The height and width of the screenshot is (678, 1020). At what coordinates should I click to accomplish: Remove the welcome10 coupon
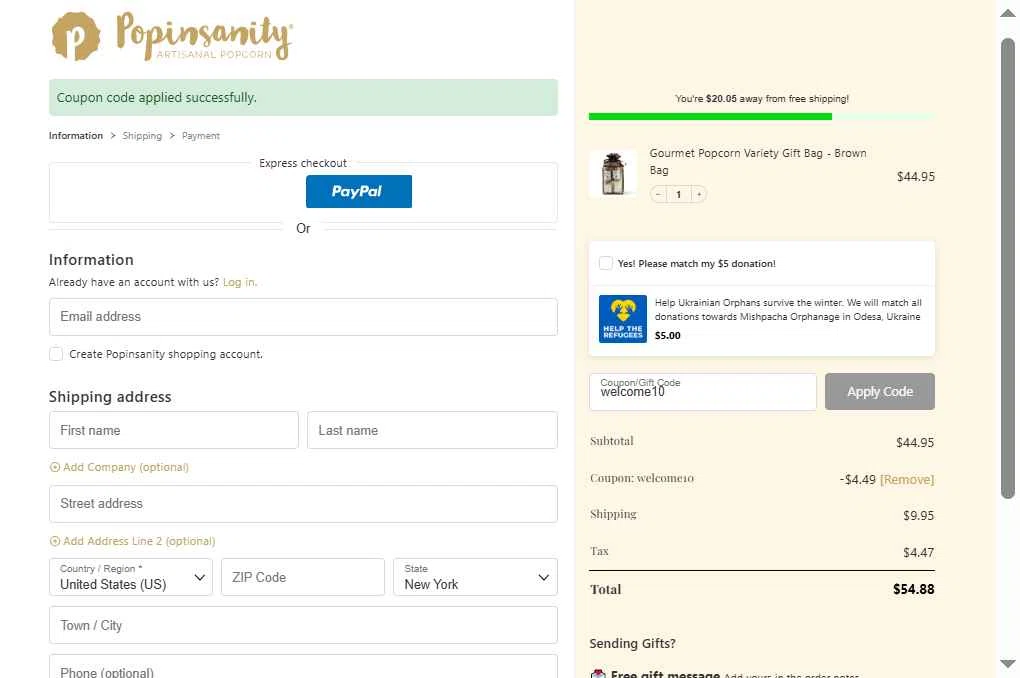point(907,480)
